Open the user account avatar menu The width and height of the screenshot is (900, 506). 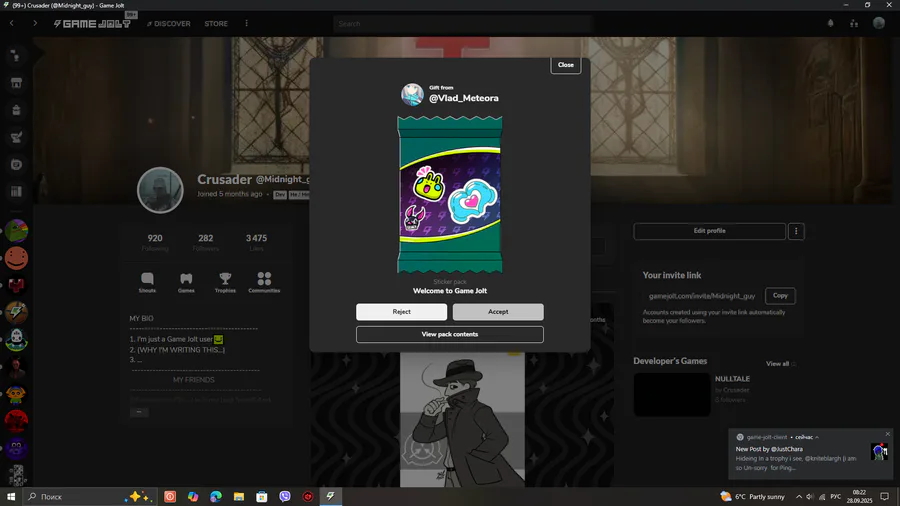(879, 23)
